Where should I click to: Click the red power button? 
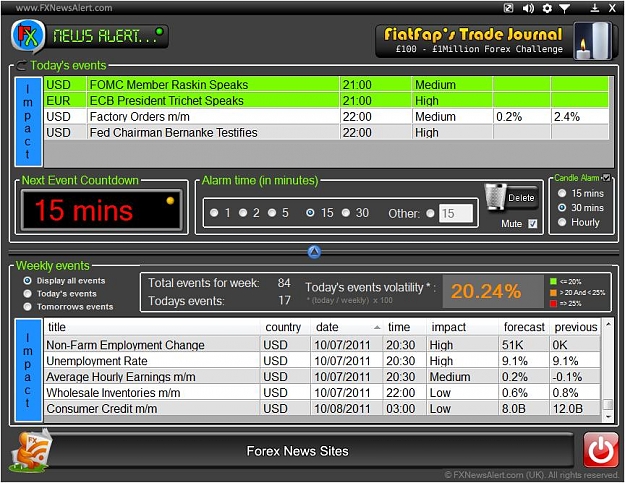point(601,450)
